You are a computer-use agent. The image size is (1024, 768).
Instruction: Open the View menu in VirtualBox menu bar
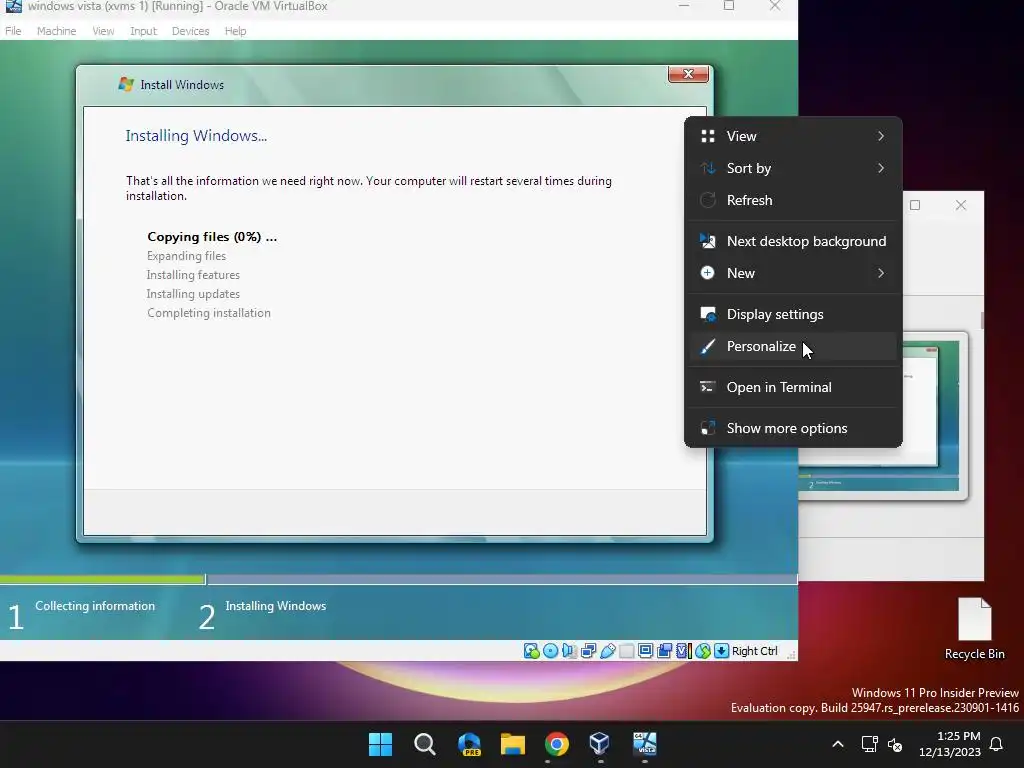tap(103, 31)
